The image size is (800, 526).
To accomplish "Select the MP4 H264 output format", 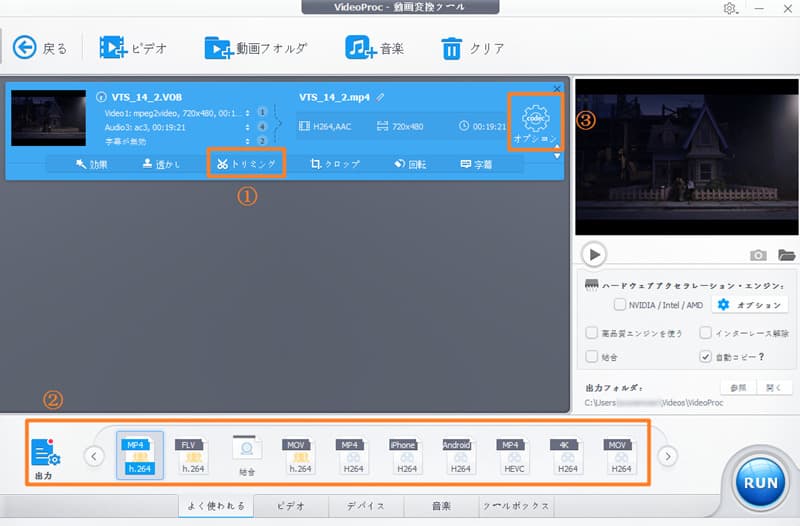I will tap(353, 456).
